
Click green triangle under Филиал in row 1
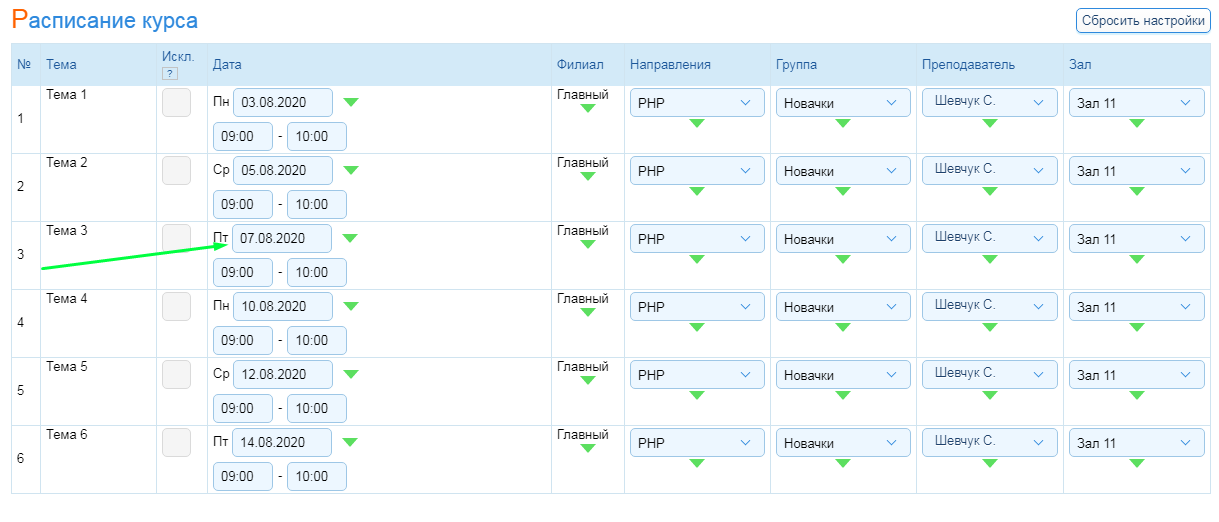(x=588, y=108)
